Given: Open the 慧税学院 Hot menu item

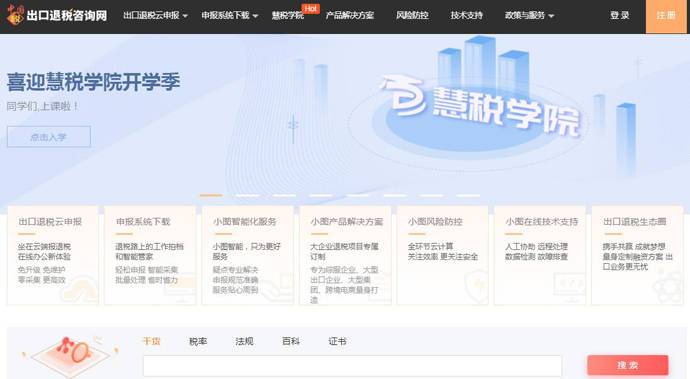Looking at the screenshot, I should click(288, 15).
